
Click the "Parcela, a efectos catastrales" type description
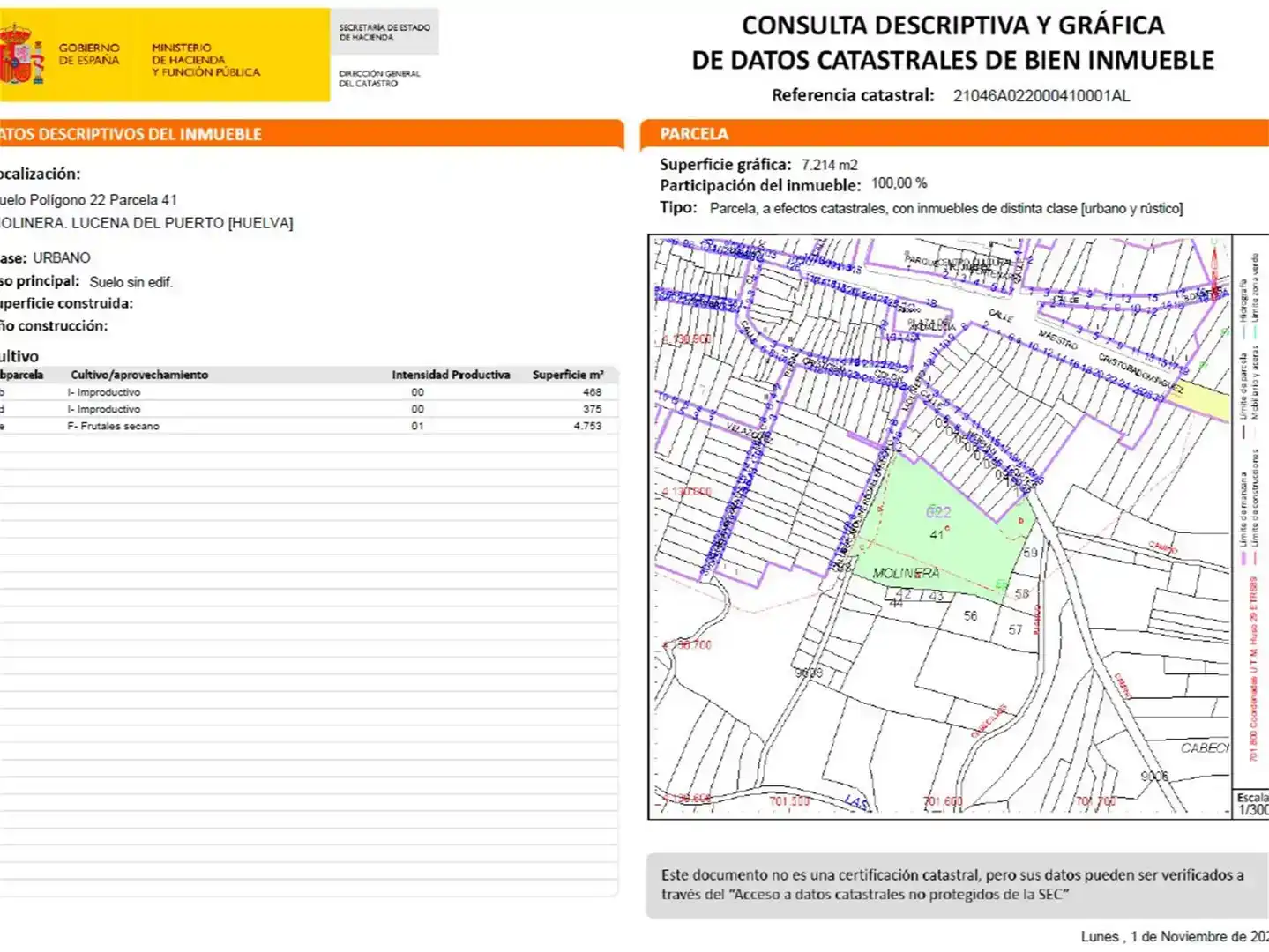coord(946,209)
